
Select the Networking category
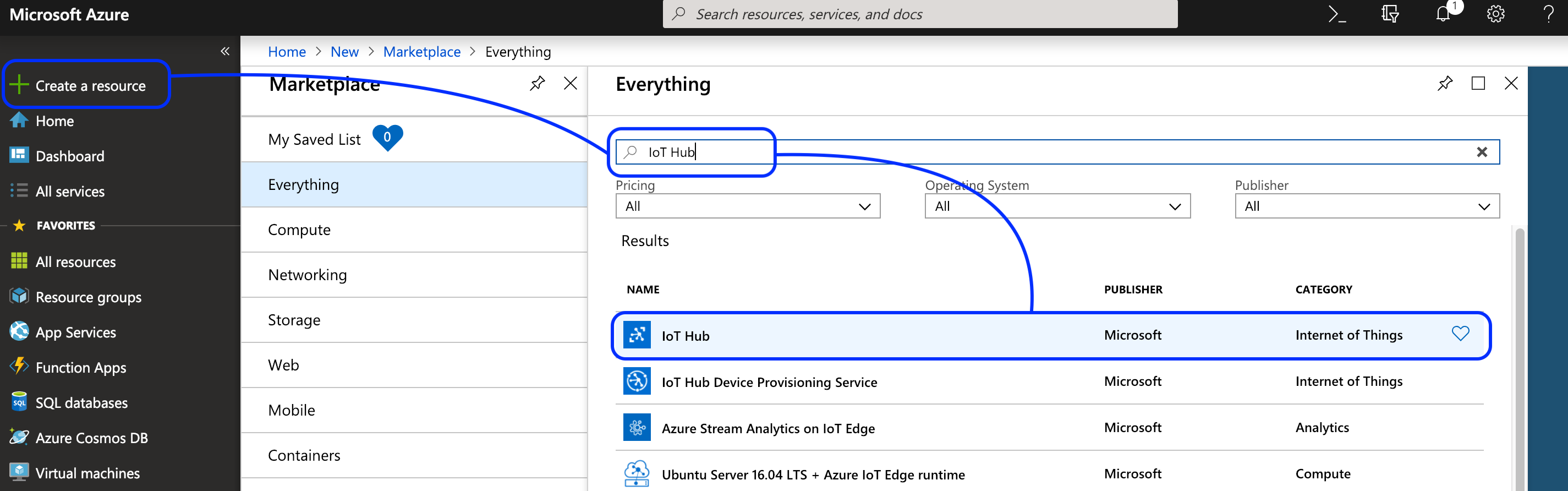pyautogui.click(x=414, y=275)
